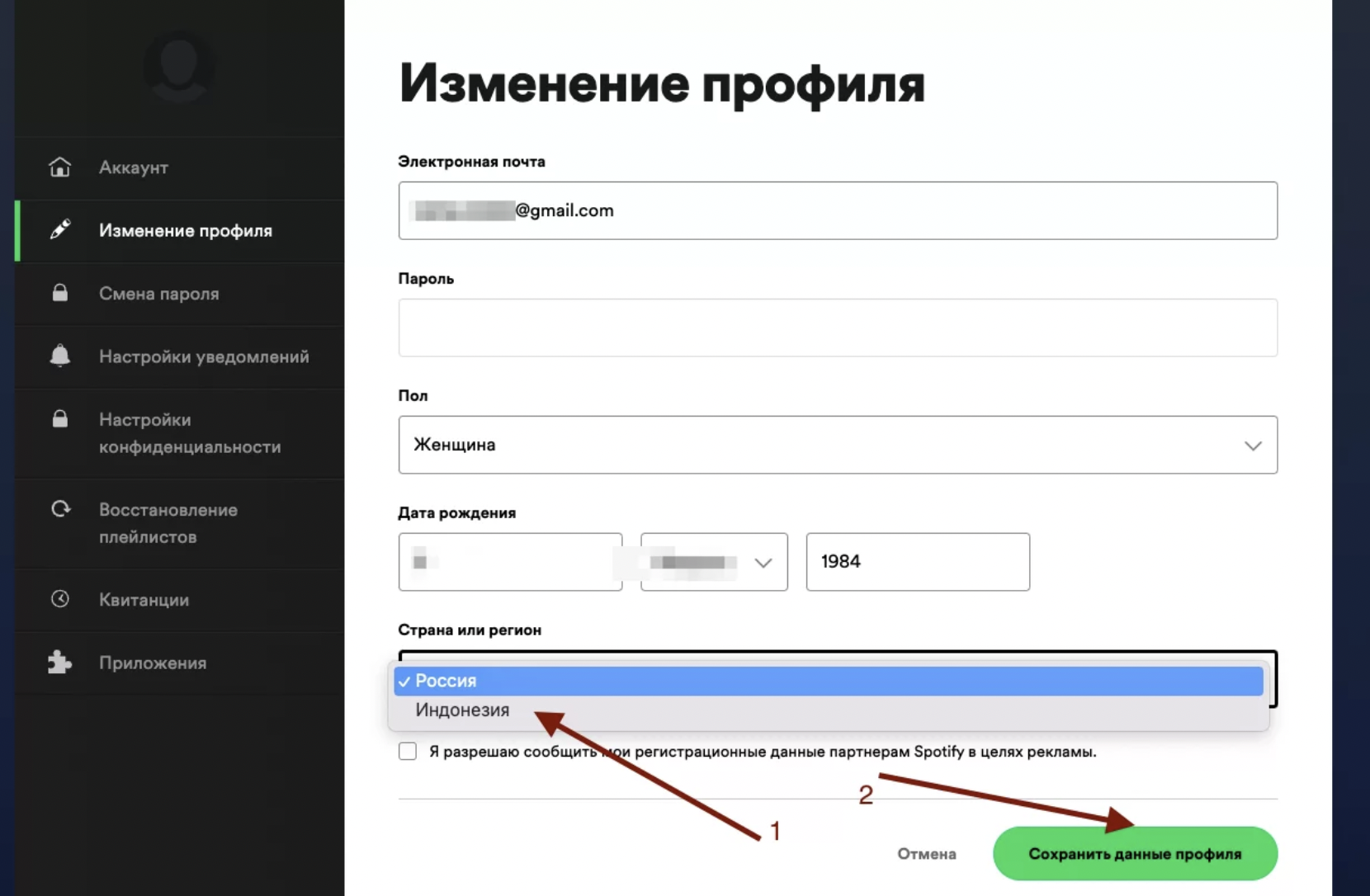Click the Дата рождения label

(x=456, y=512)
